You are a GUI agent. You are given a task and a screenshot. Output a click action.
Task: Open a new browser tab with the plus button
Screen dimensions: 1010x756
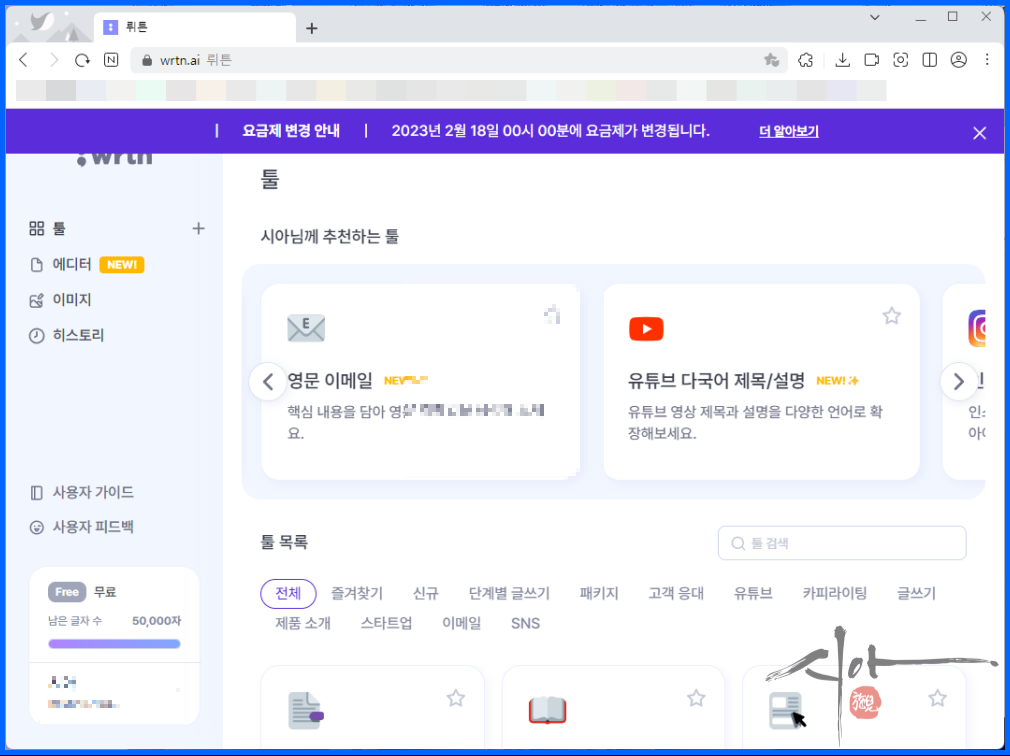click(312, 28)
